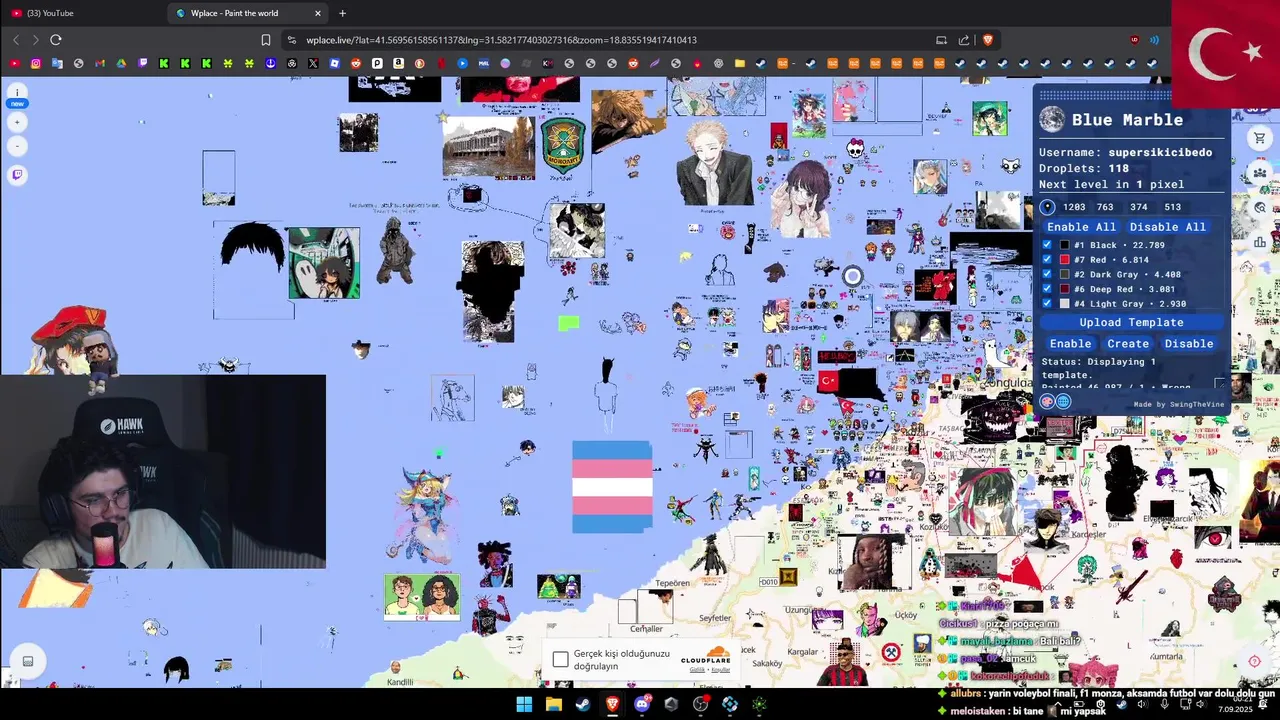Open the map search button

1260,207
